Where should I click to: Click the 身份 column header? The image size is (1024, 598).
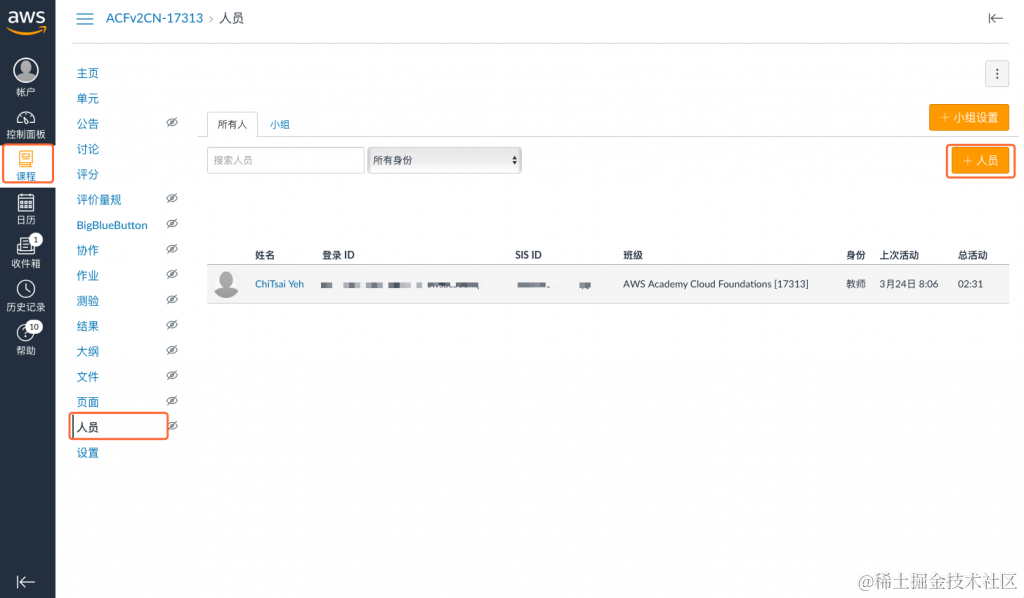(x=856, y=255)
